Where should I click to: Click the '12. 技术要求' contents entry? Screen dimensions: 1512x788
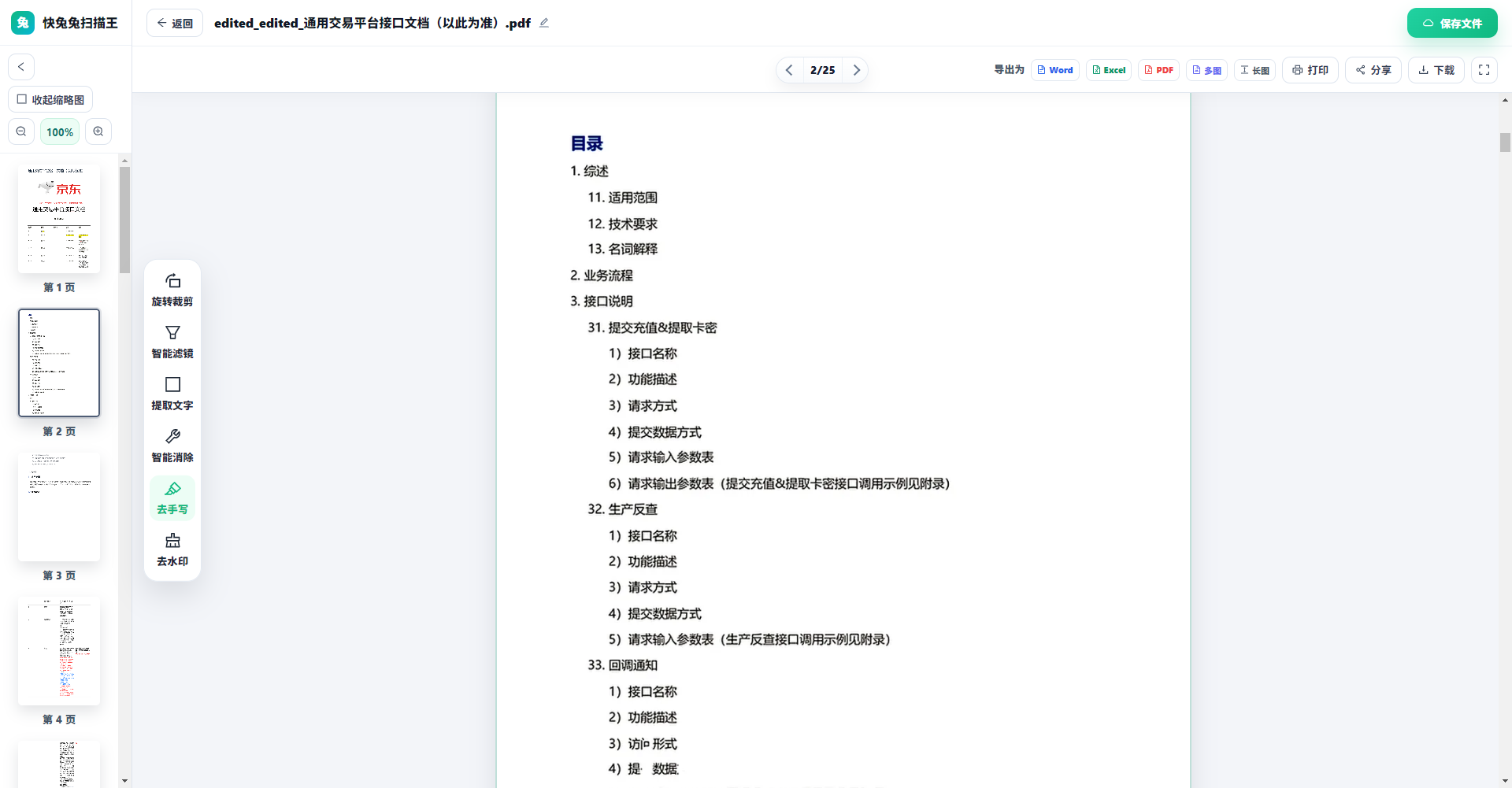pos(622,224)
